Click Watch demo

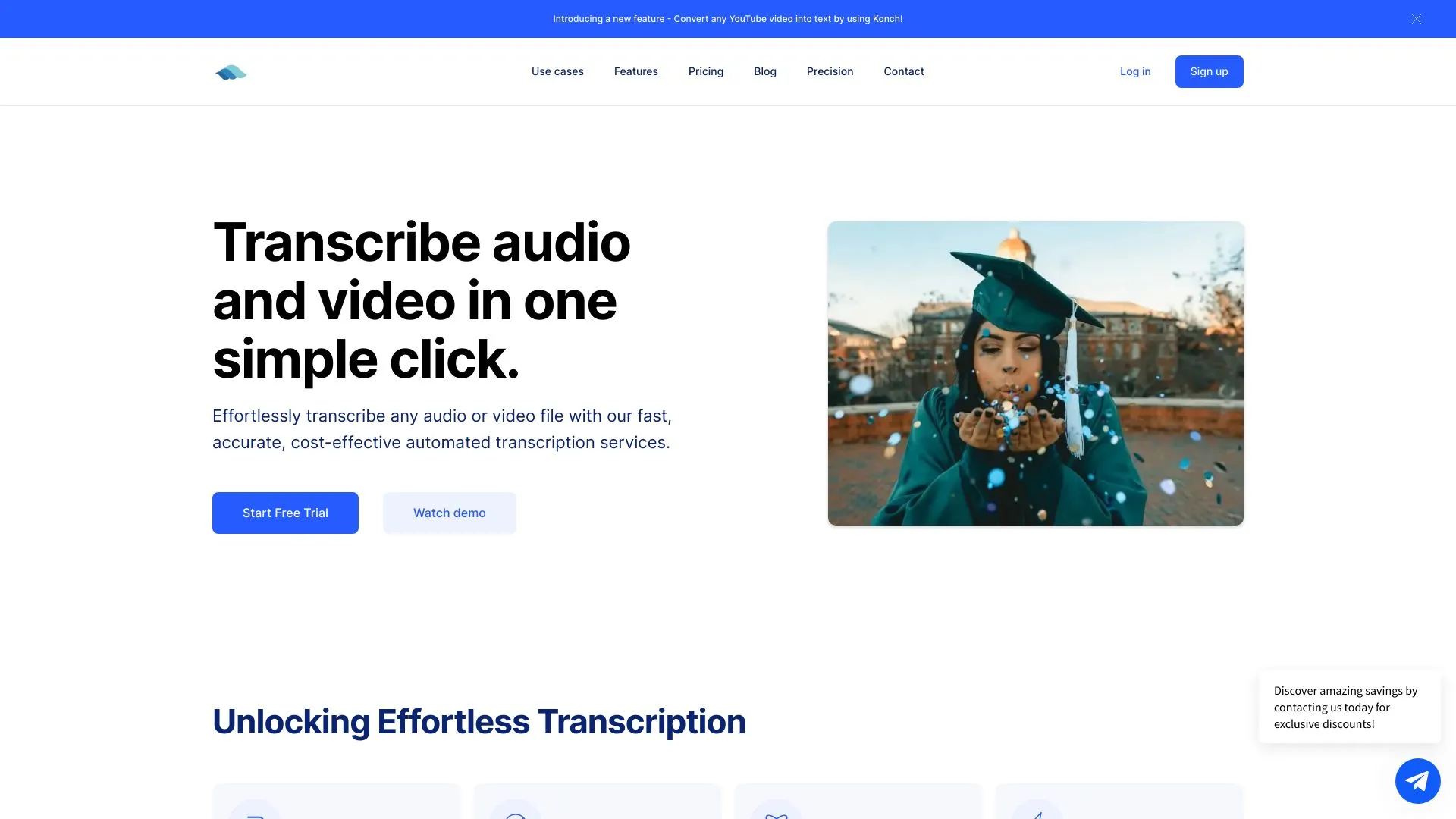pos(449,513)
